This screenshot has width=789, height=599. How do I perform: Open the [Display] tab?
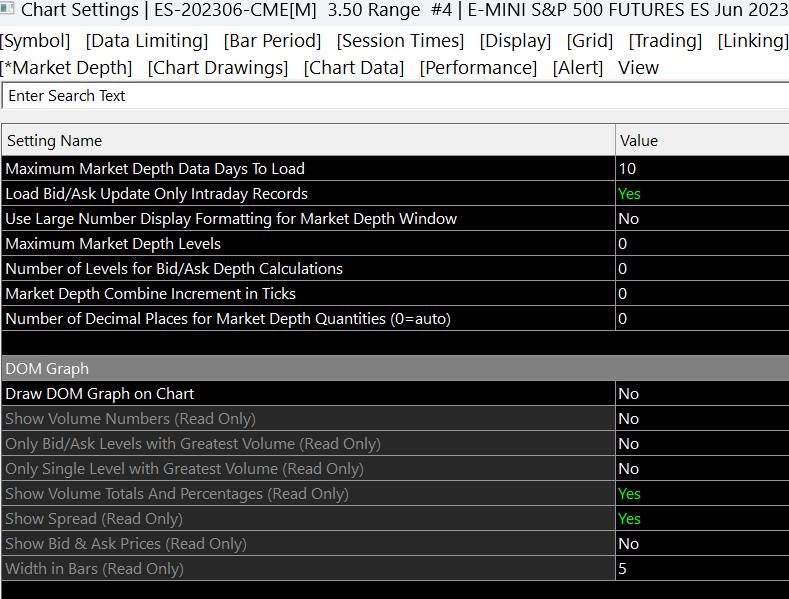515,41
